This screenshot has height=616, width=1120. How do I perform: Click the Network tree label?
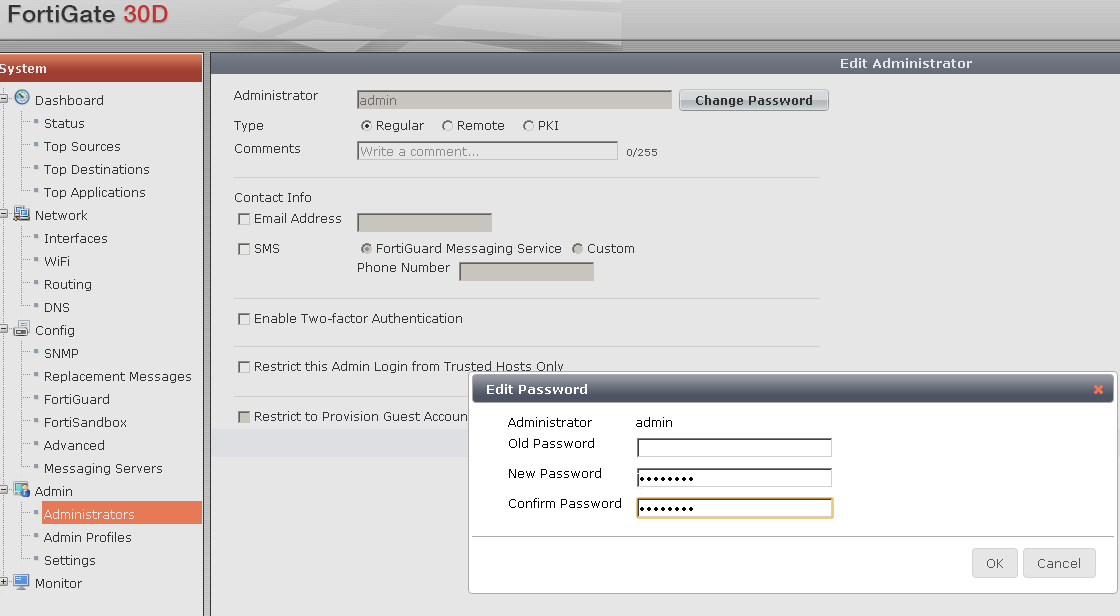(61, 215)
